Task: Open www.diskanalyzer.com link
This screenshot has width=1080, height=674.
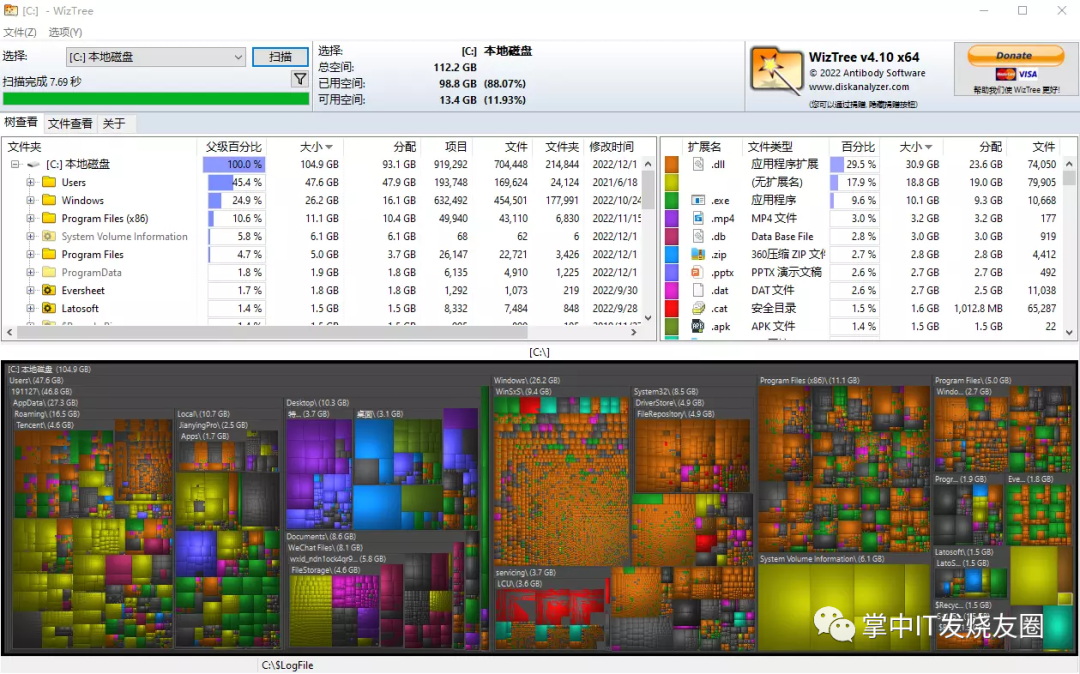Action: click(859, 87)
